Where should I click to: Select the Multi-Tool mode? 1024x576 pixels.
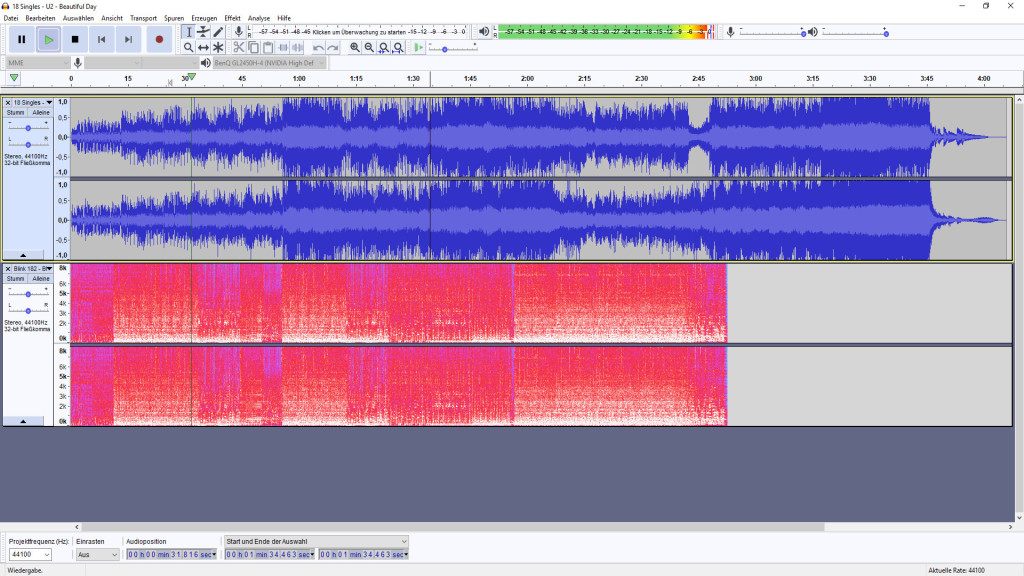(x=217, y=47)
